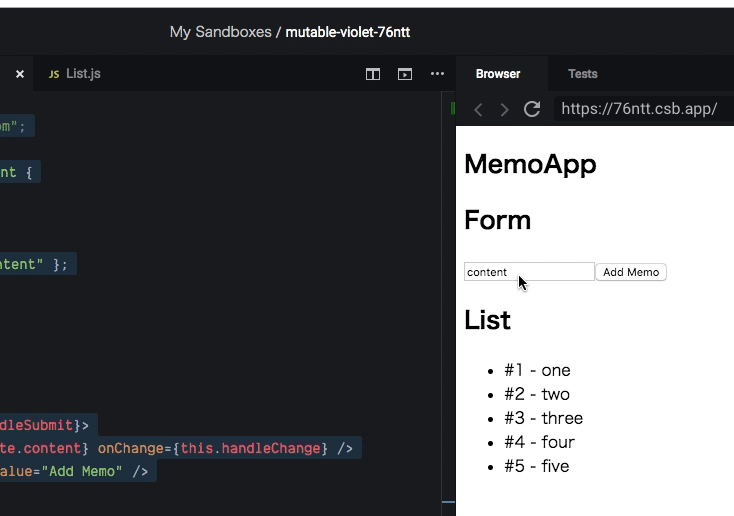Go back in the preview browser
The width and height of the screenshot is (734, 516).
point(478,109)
